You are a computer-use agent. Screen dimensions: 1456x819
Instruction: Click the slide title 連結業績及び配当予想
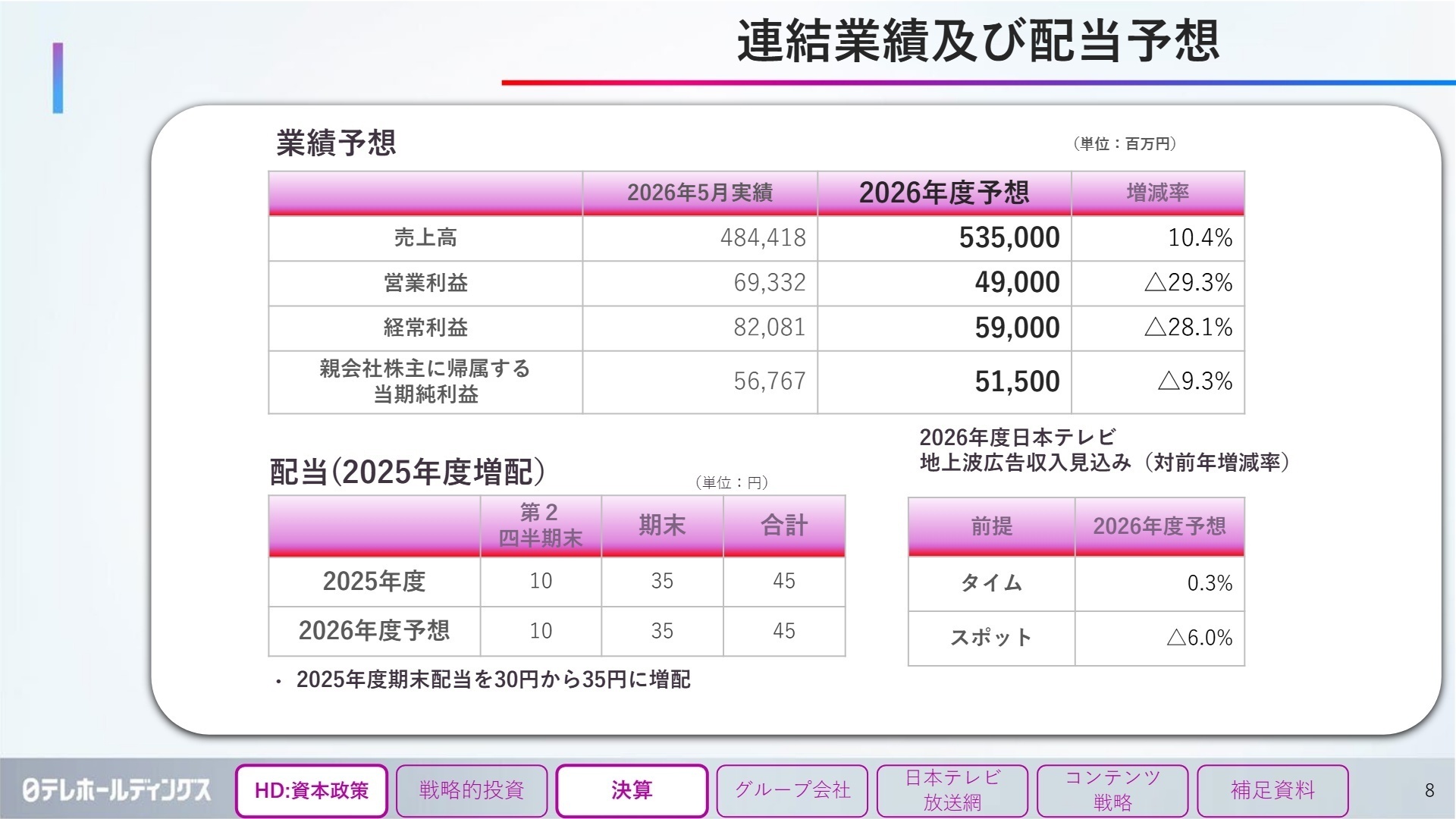pyautogui.click(x=978, y=41)
